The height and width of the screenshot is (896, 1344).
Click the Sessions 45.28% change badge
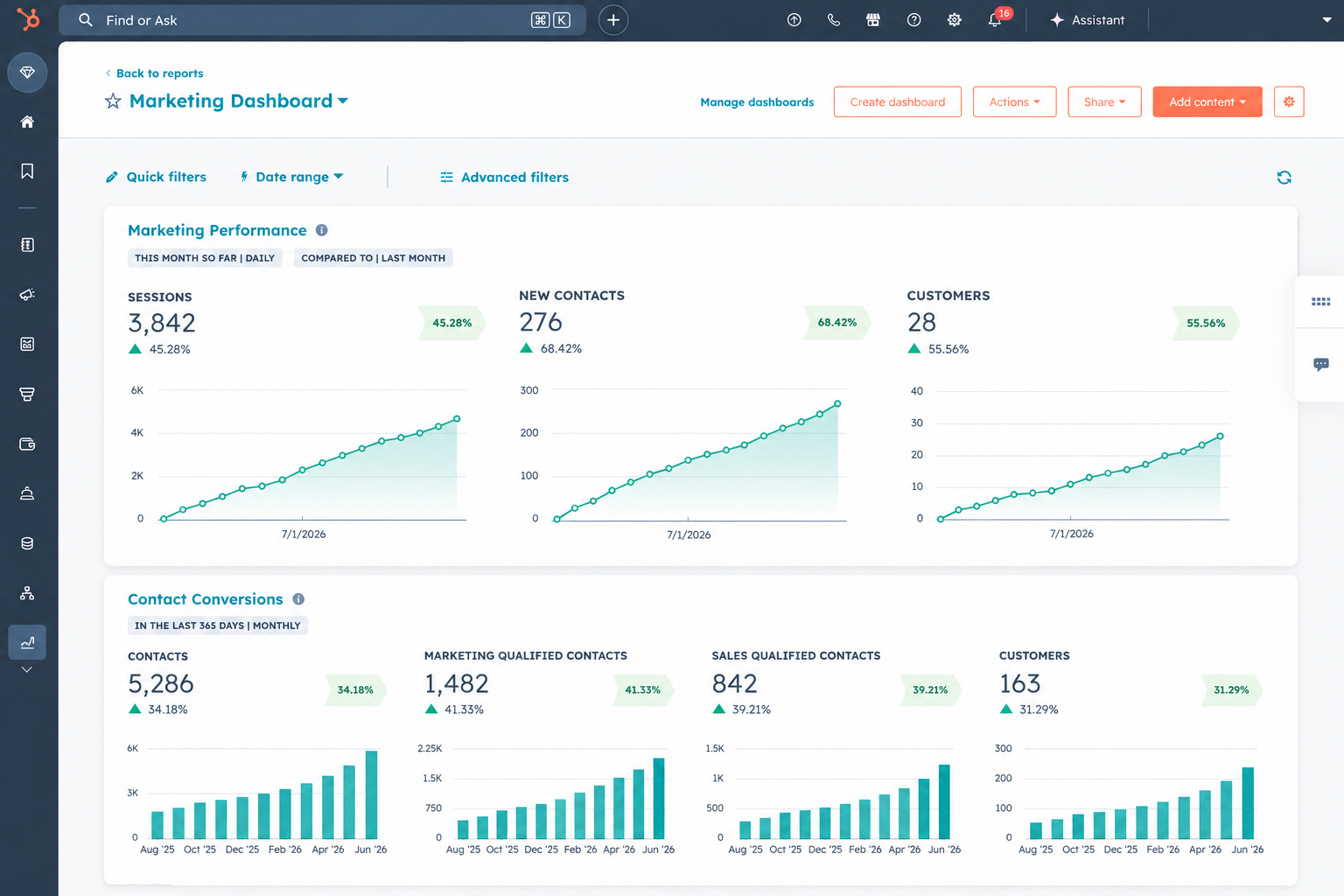click(x=451, y=323)
